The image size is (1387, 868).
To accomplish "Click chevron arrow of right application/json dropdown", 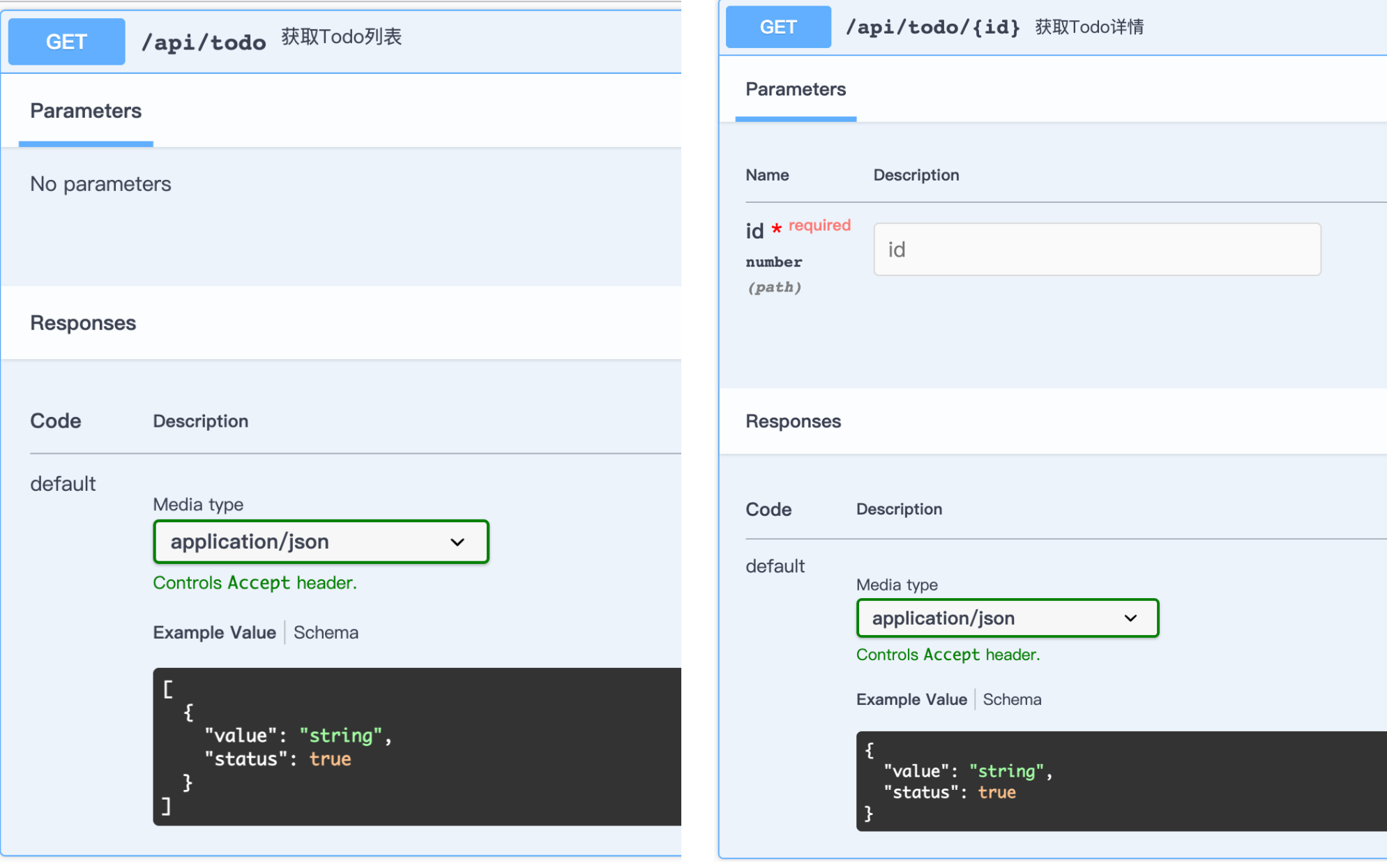I will 1130,618.
